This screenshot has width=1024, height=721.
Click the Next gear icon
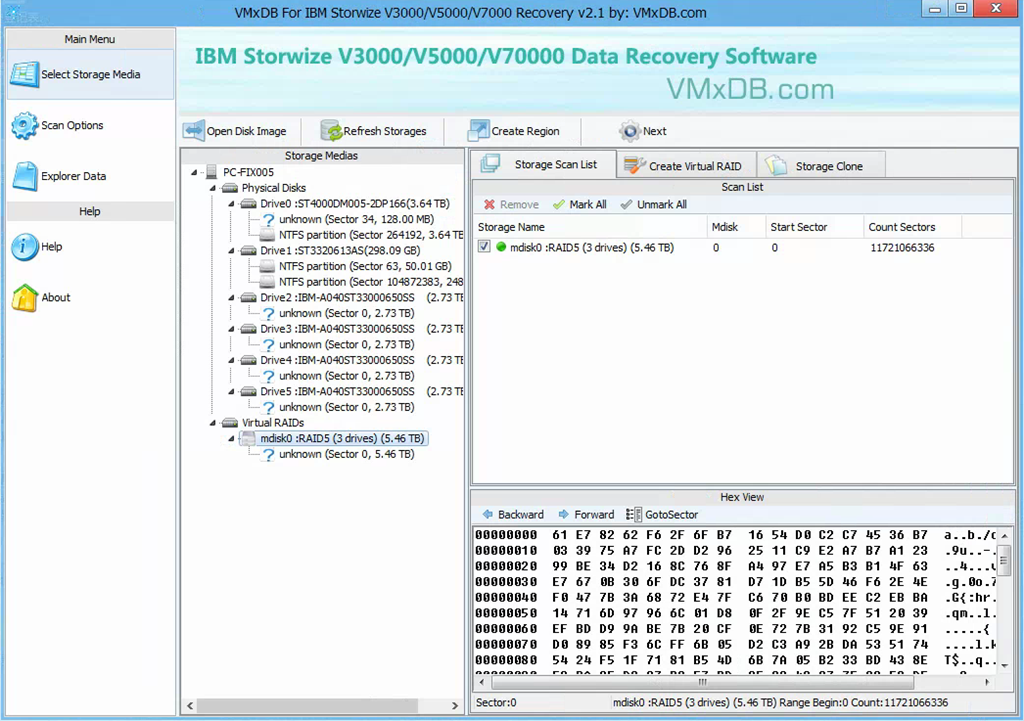630,131
